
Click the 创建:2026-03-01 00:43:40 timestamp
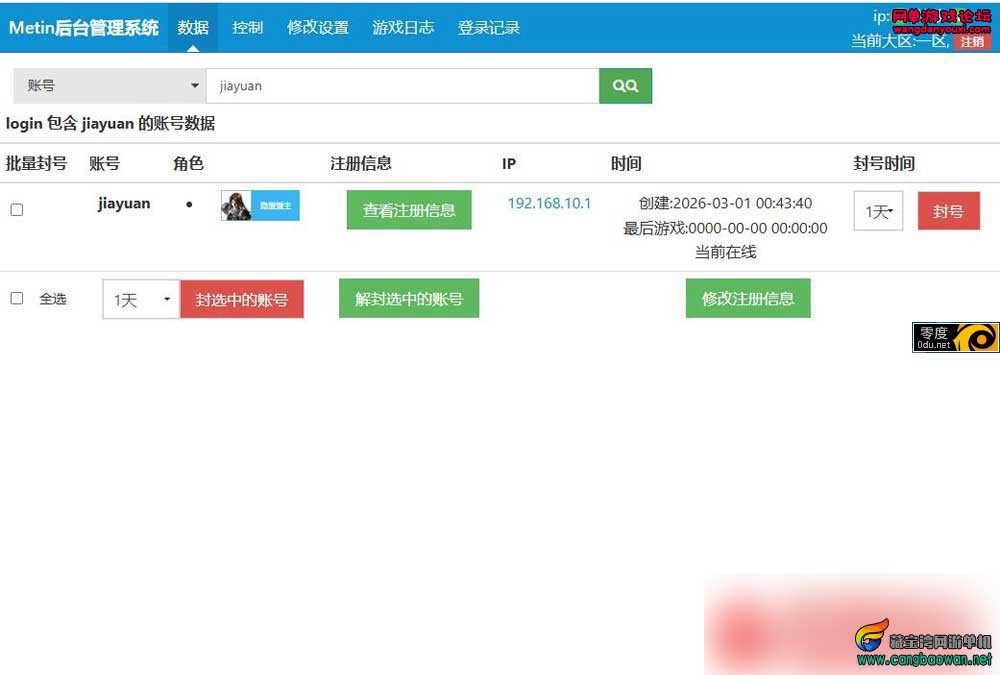(x=725, y=204)
